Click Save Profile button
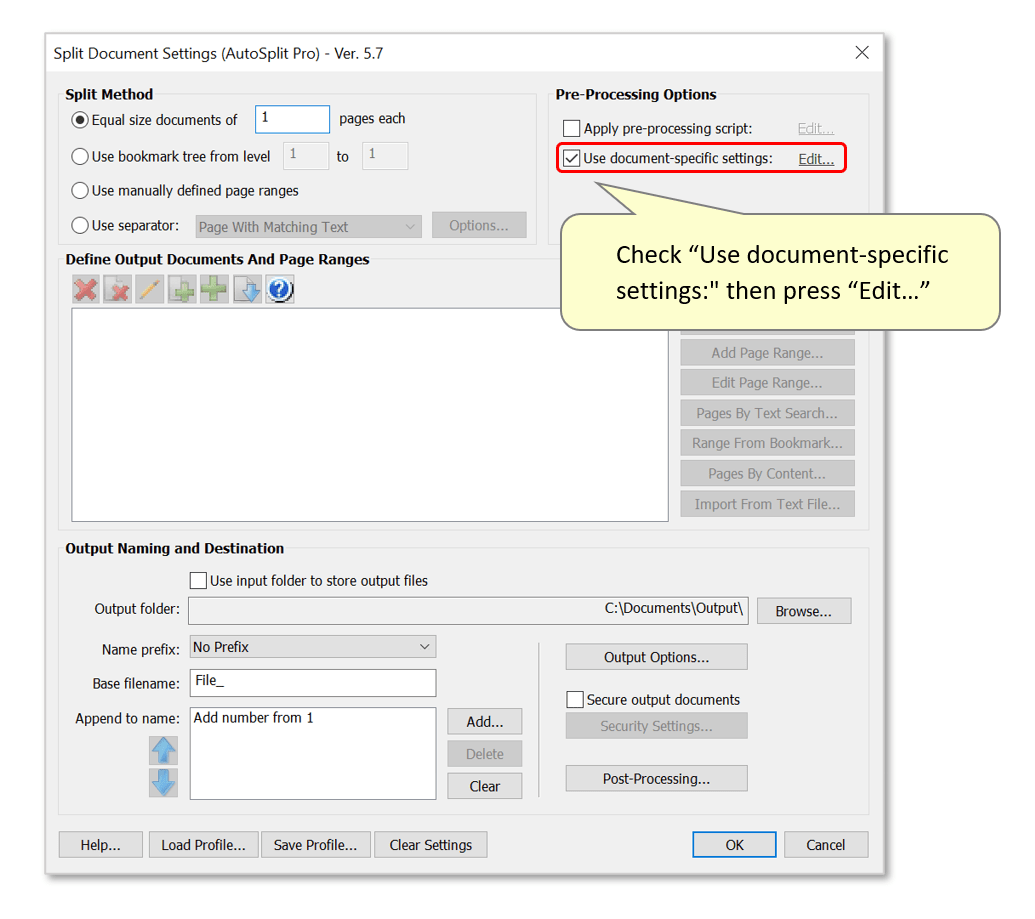 pyautogui.click(x=316, y=845)
